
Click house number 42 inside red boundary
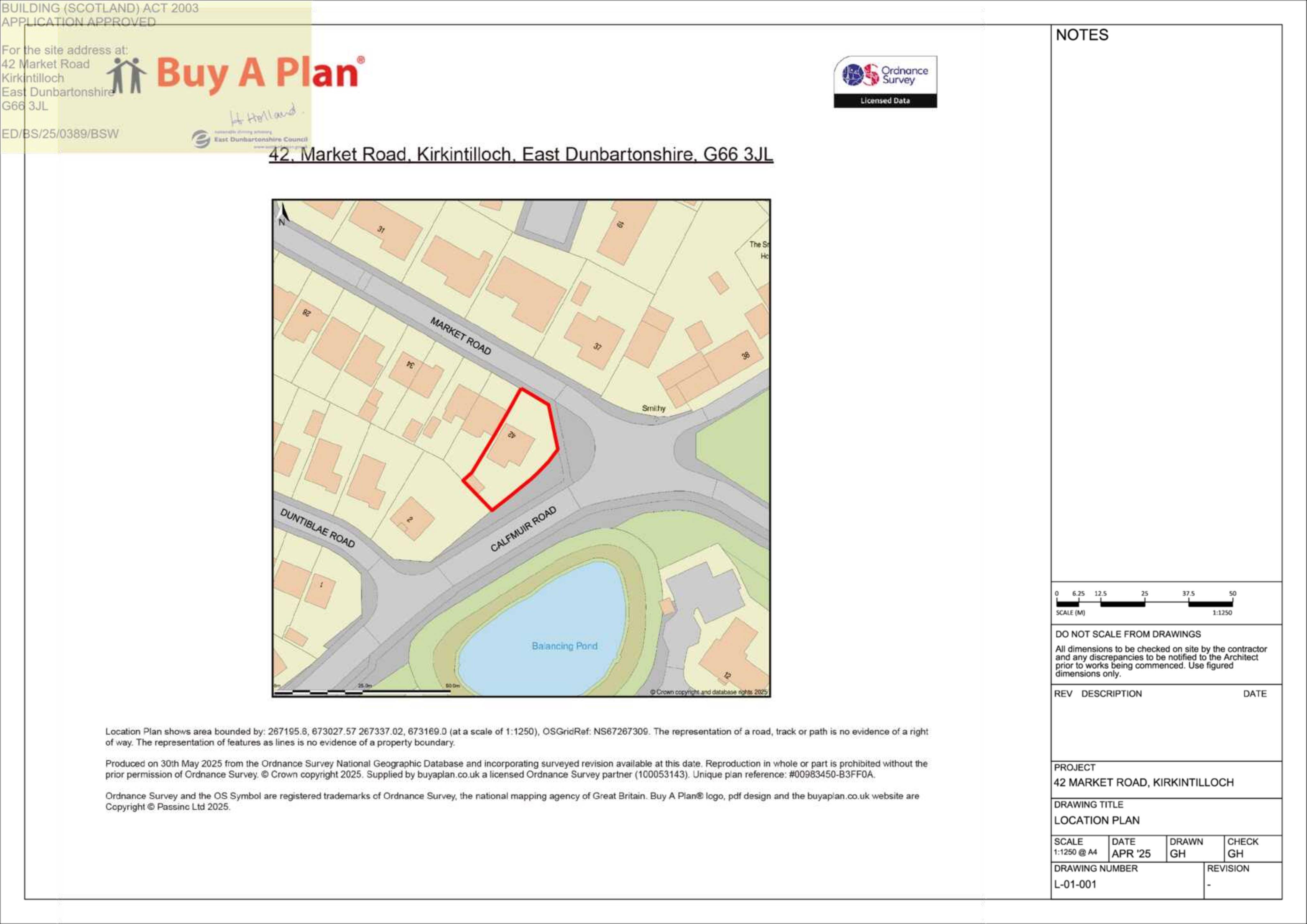[x=511, y=435]
